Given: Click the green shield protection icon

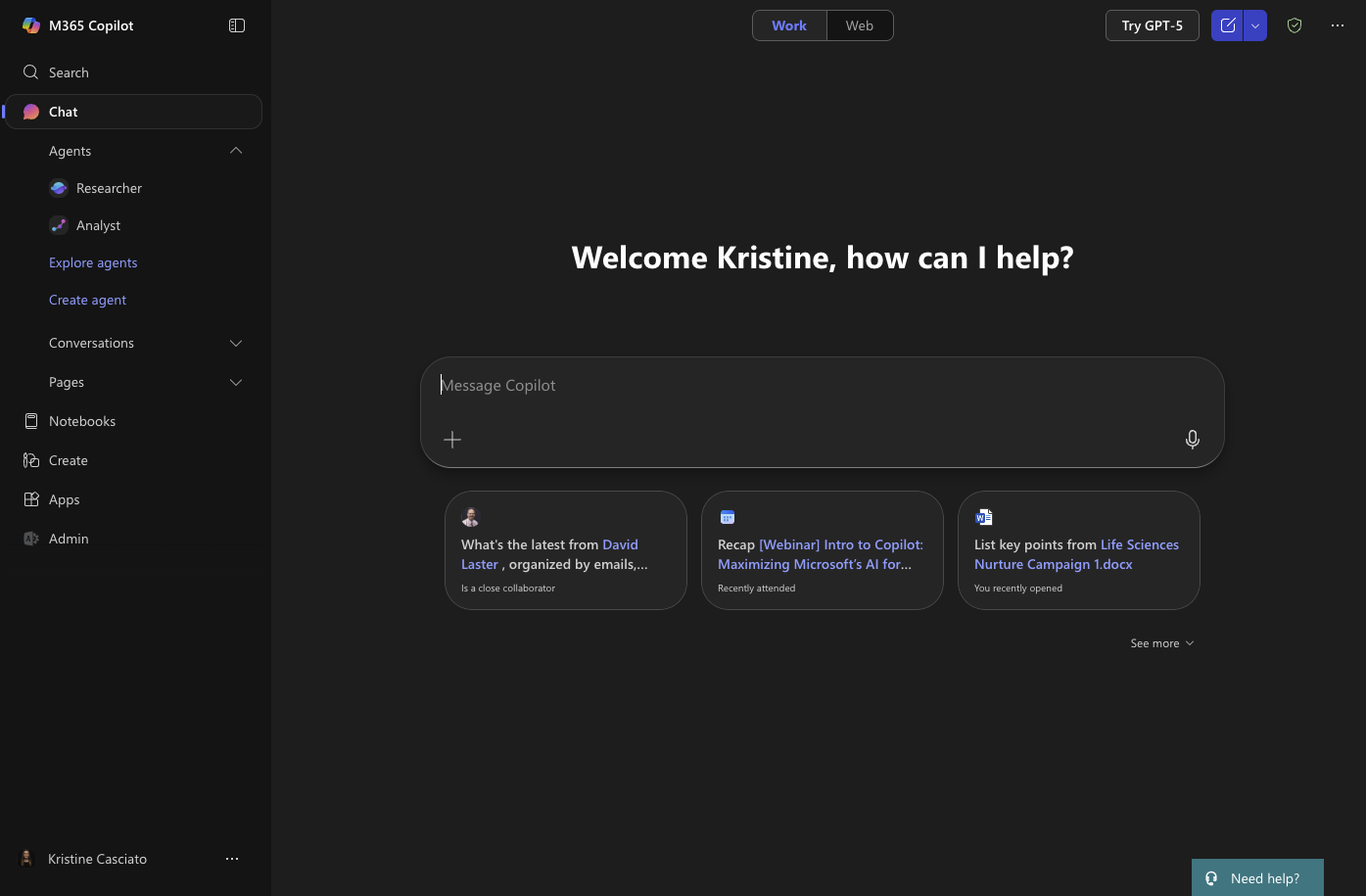Looking at the screenshot, I should [x=1295, y=25].
